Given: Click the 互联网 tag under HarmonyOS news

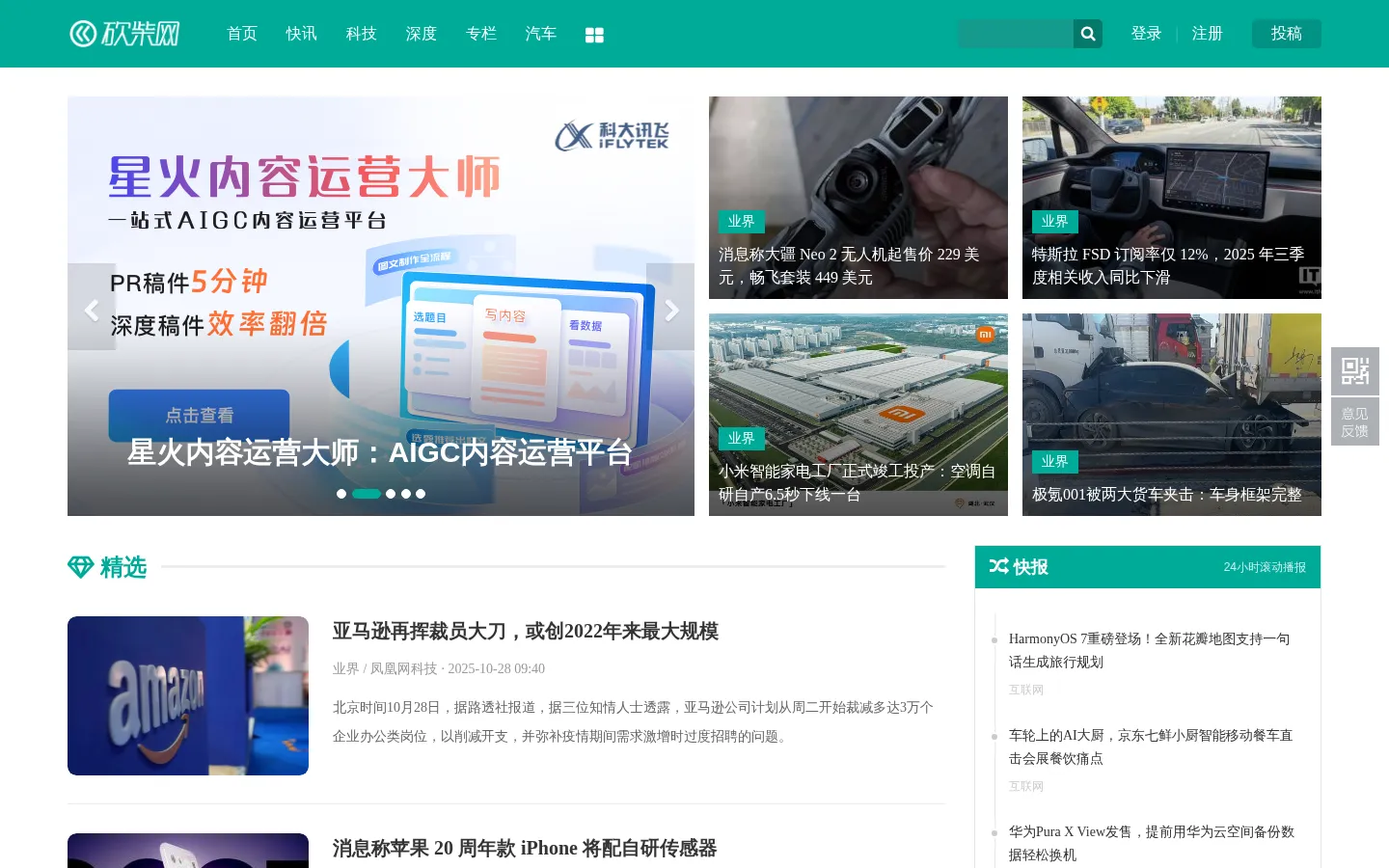Looking at the screenshot, I should (x=1026, y=691).
